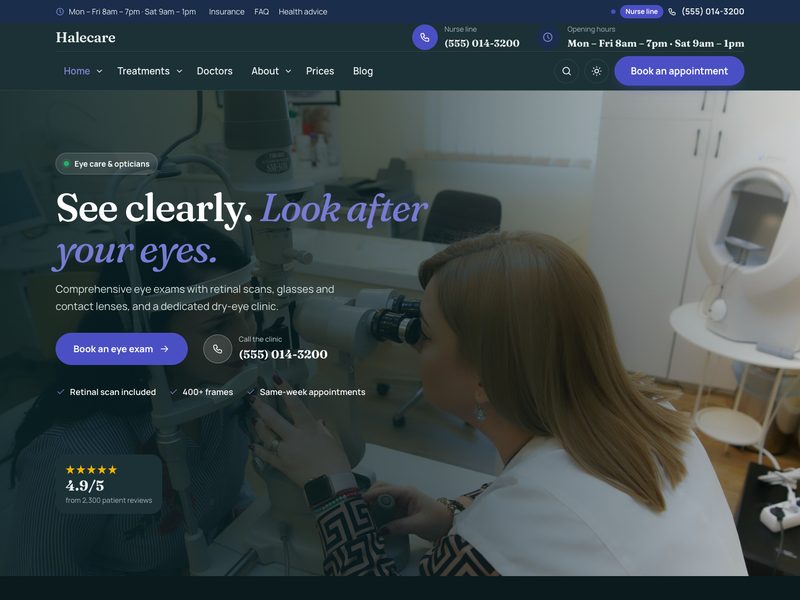The width and height of the screenshot is (800, 600).
Task: Open the Health advice link
Action: [303, 11]
